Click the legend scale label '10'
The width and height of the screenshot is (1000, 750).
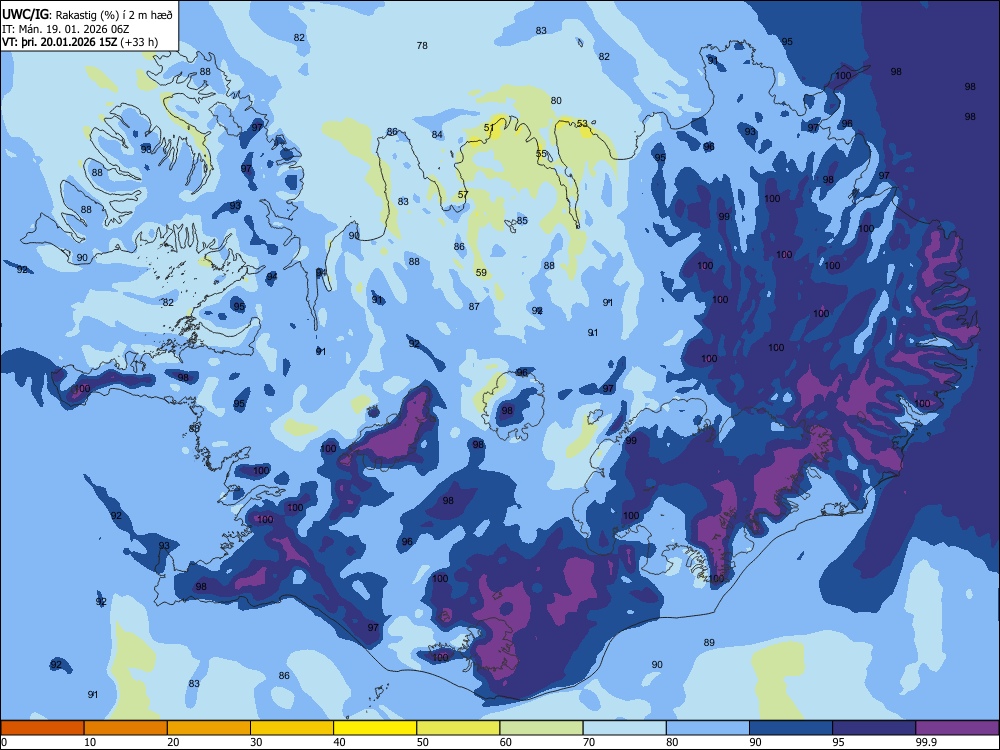[90, 742]
